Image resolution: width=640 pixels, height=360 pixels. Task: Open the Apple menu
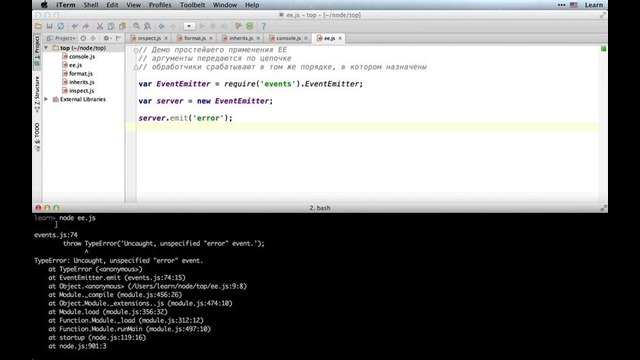[44, 5]
